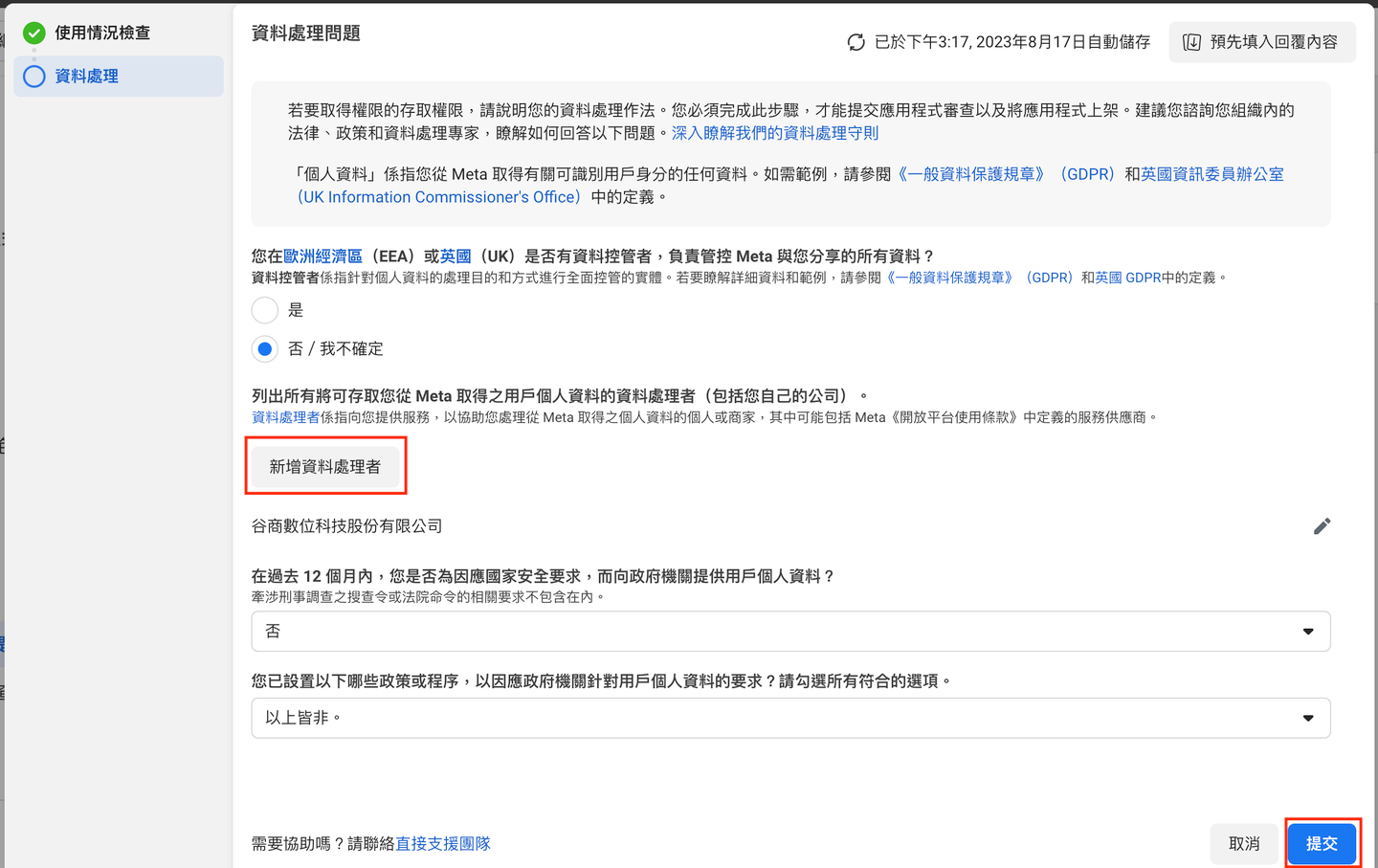This screenshot has width=1378, height=868.
Task: Click the autosave refresh icon
Action: click(856, 42)
